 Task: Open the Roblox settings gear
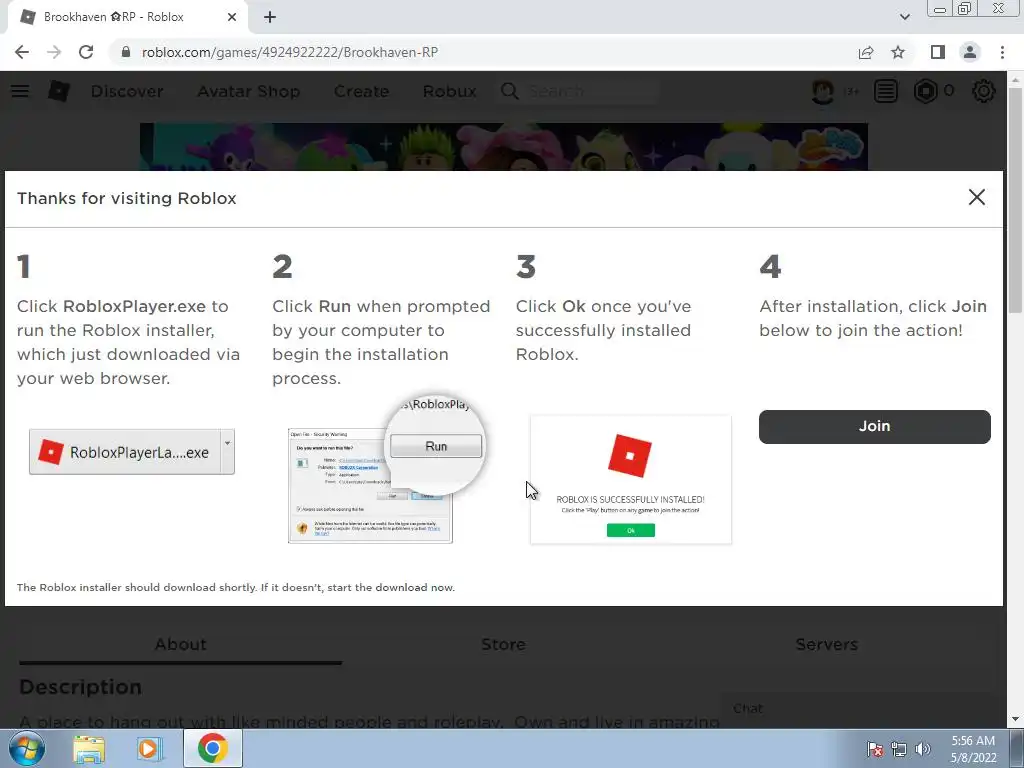coord(984,91)
